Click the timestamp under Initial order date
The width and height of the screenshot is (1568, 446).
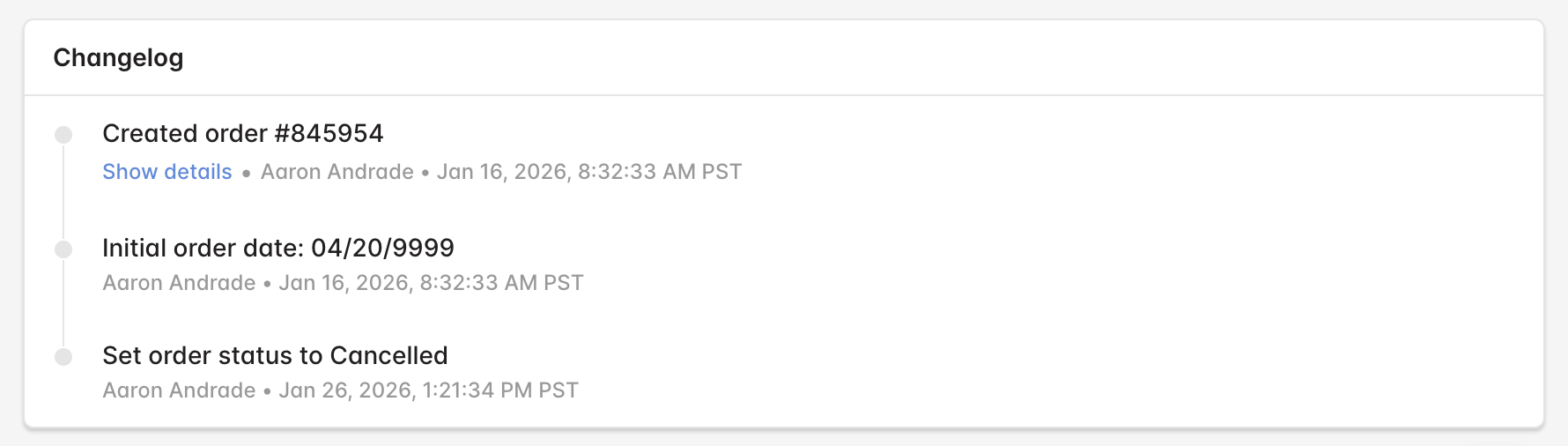tap(432, 283)
